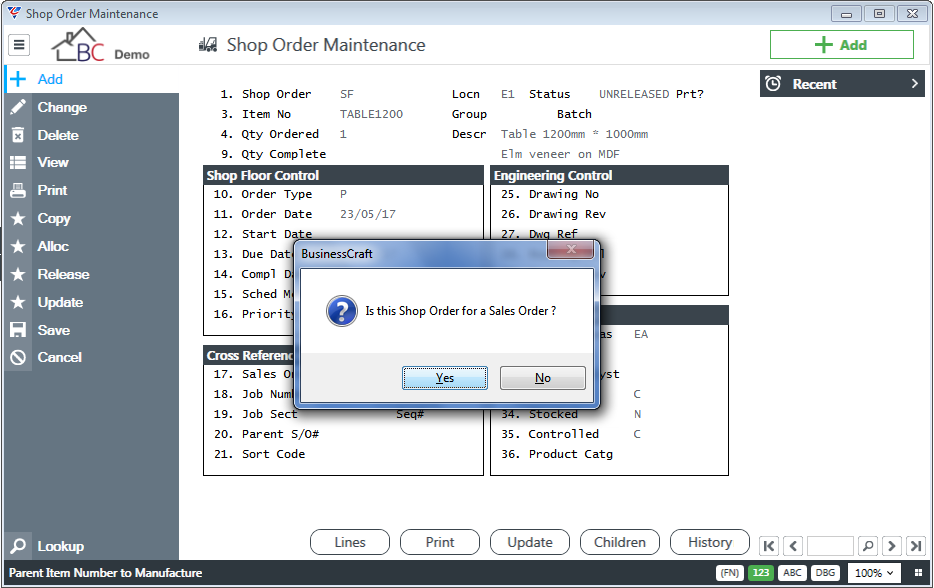Click the Order Date value 23/05/17

point(368,214)
